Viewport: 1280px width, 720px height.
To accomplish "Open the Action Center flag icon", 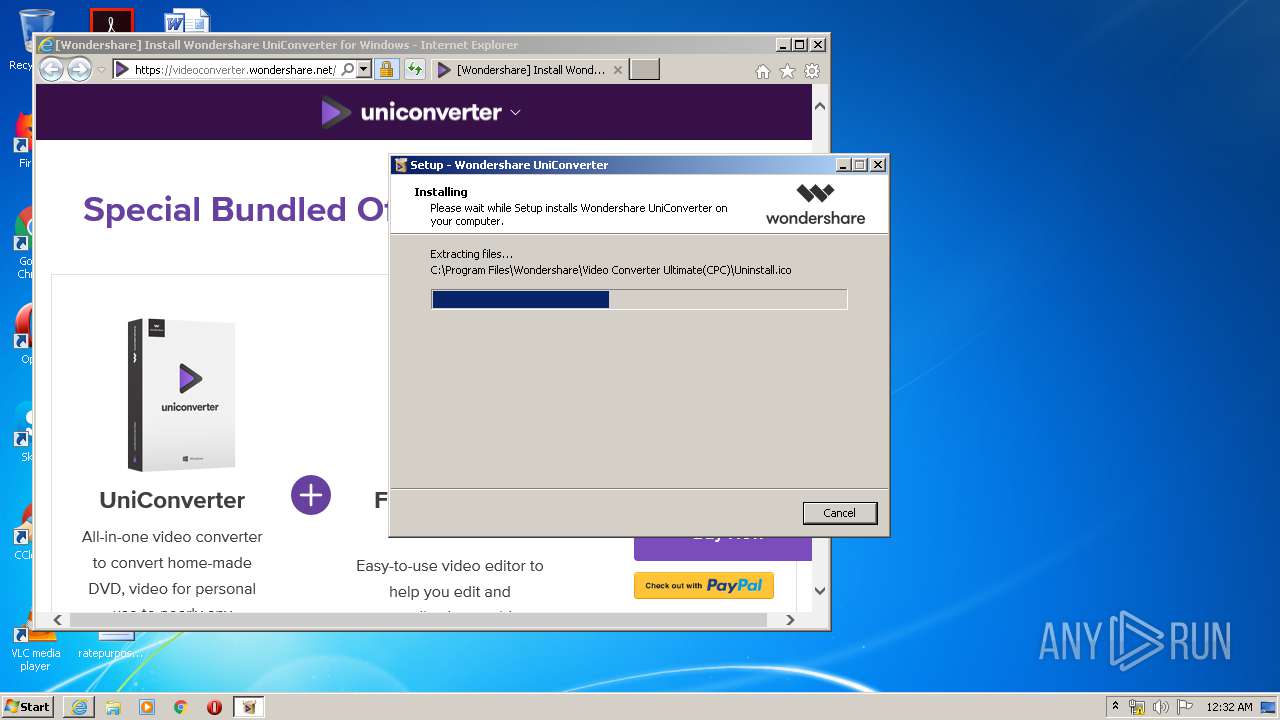I will pos(1184,707).
